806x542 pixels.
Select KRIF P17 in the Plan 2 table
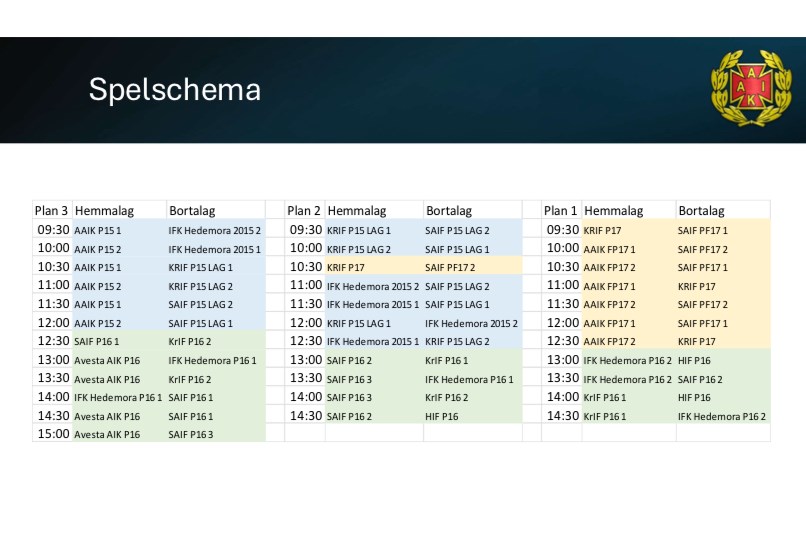(346, 267)
